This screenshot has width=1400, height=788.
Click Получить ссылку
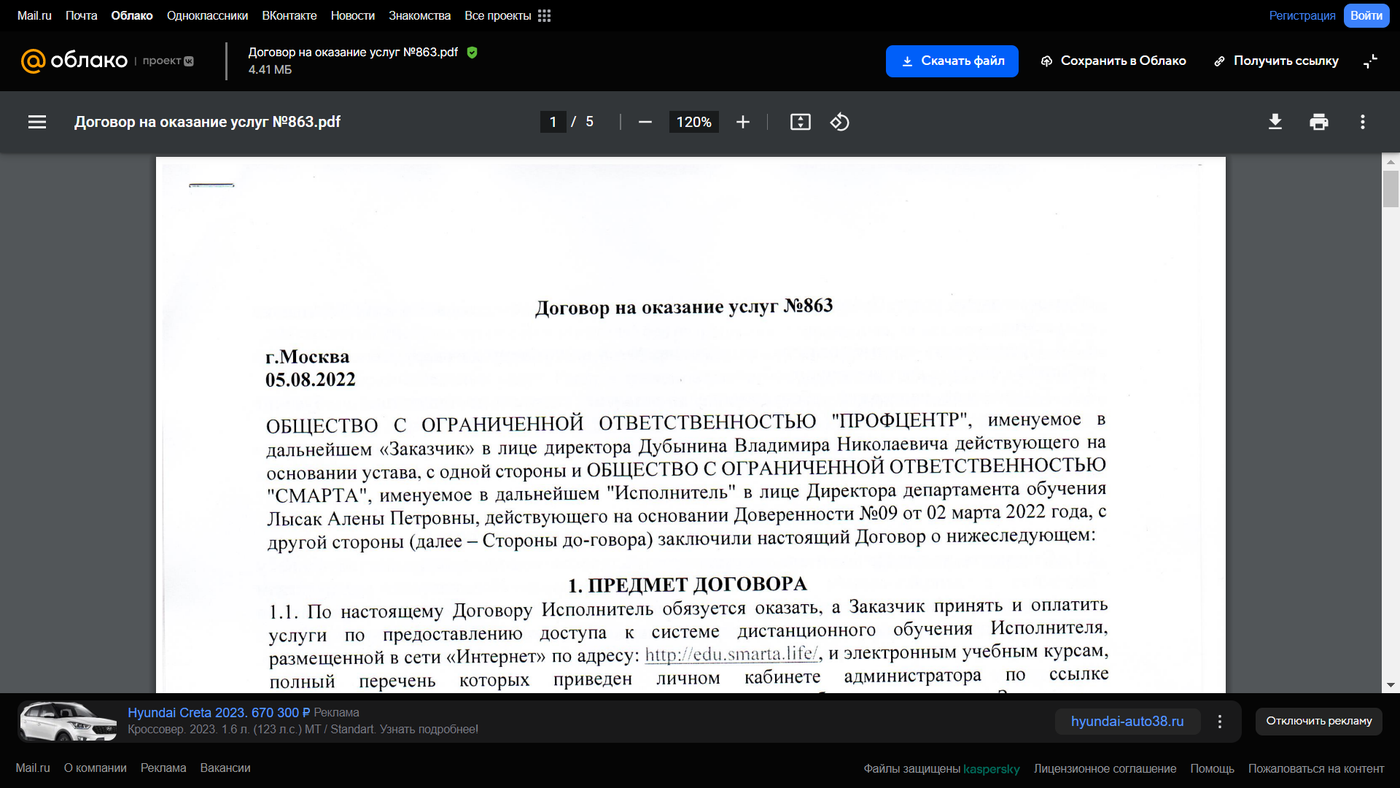tap(1276, 61)
